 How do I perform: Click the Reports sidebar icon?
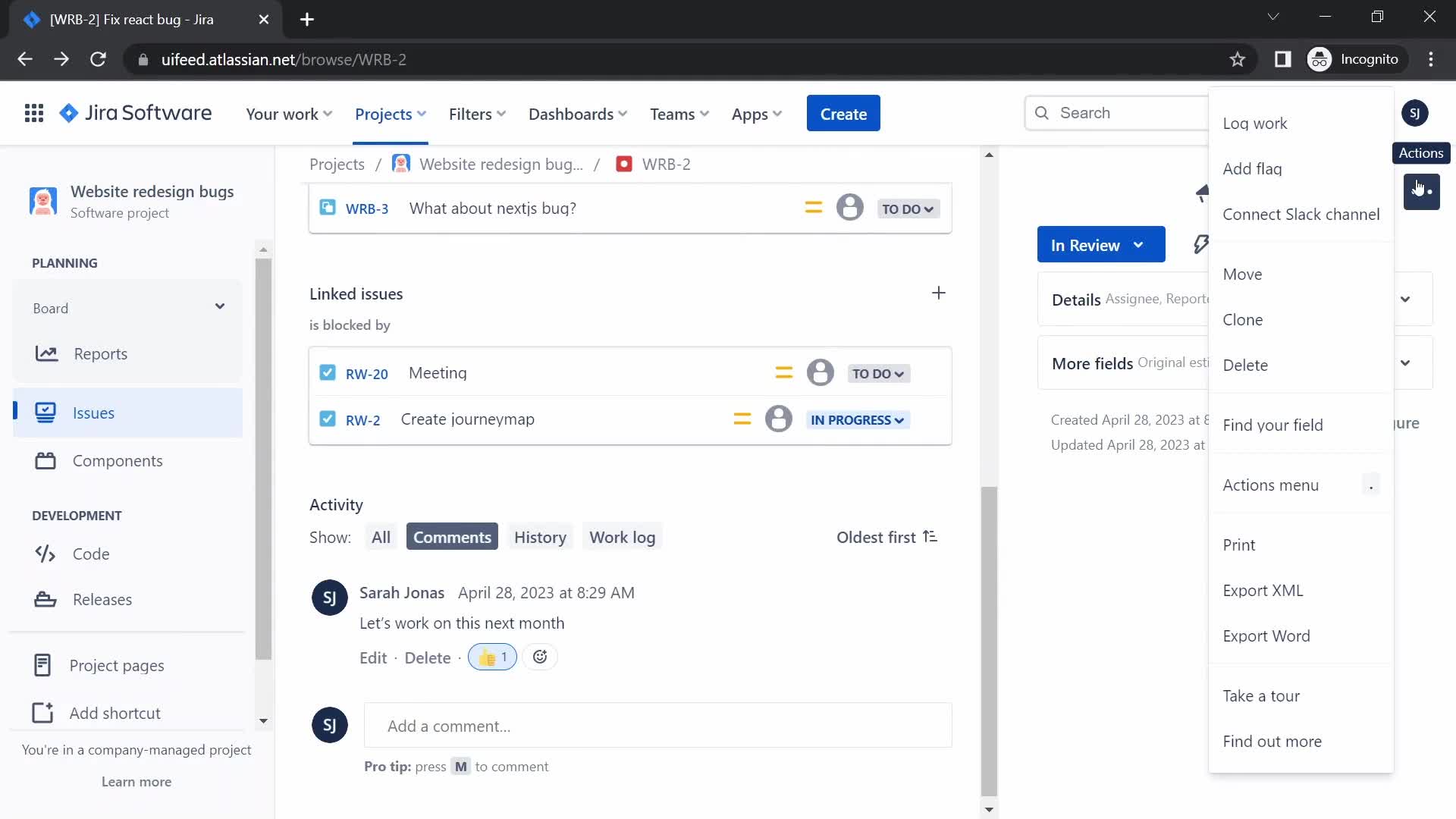(44, 353)
